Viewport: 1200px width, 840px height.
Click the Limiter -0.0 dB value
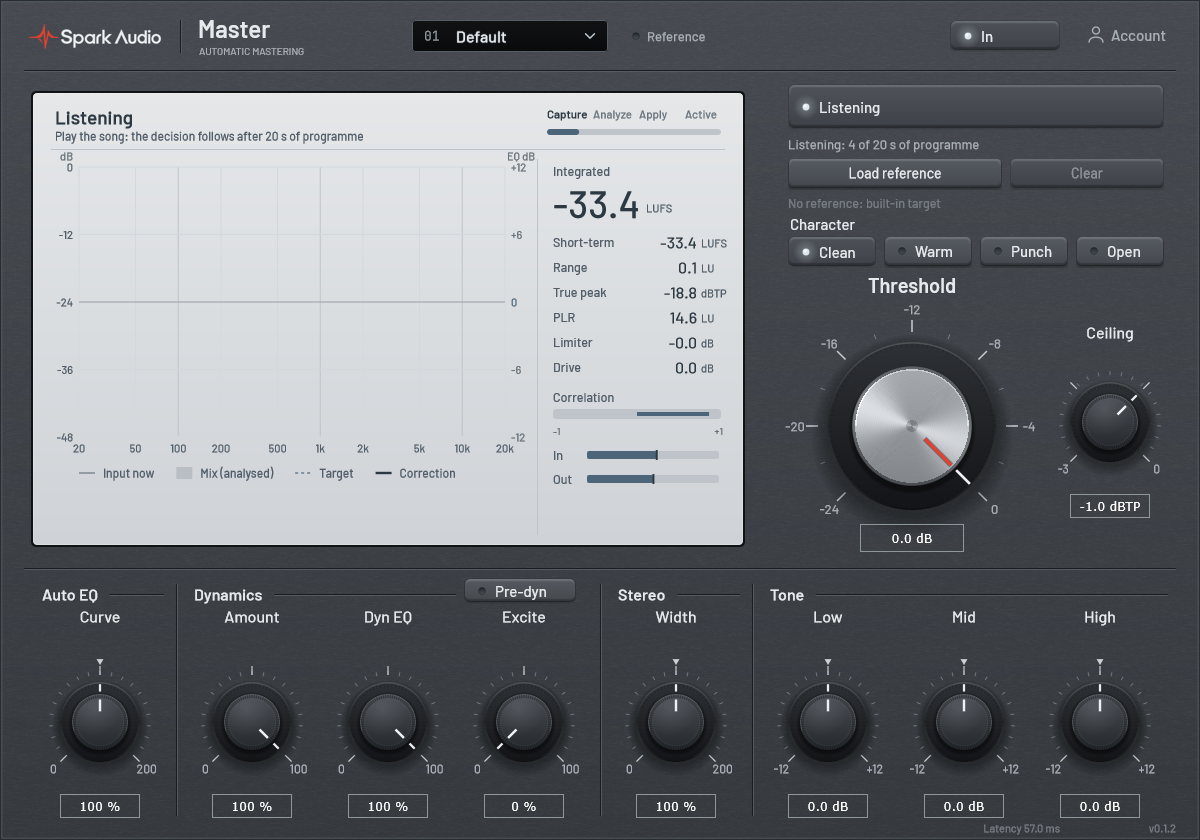[x=691, y=343]
